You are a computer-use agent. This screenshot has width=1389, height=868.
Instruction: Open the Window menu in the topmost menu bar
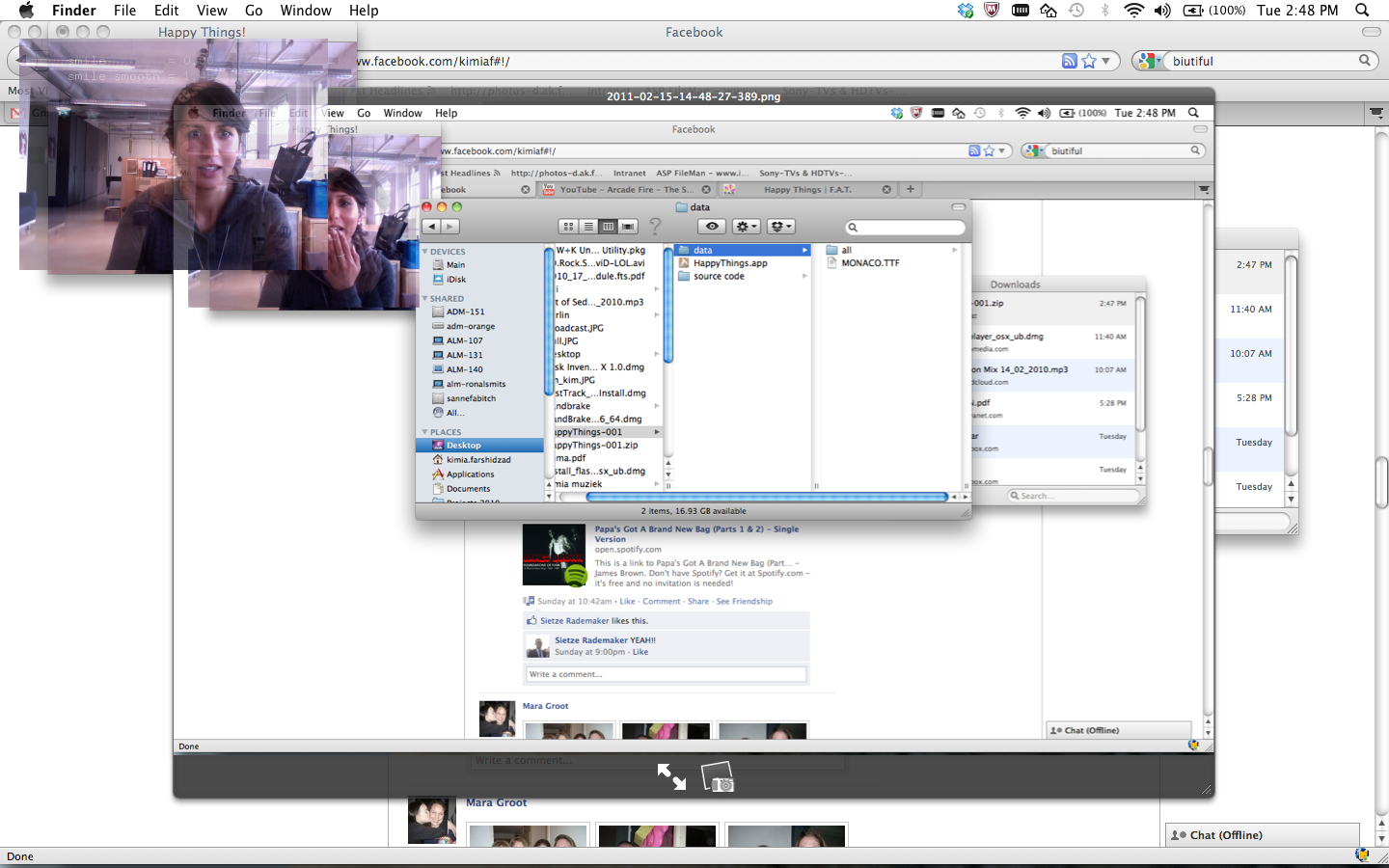point(306,11)
